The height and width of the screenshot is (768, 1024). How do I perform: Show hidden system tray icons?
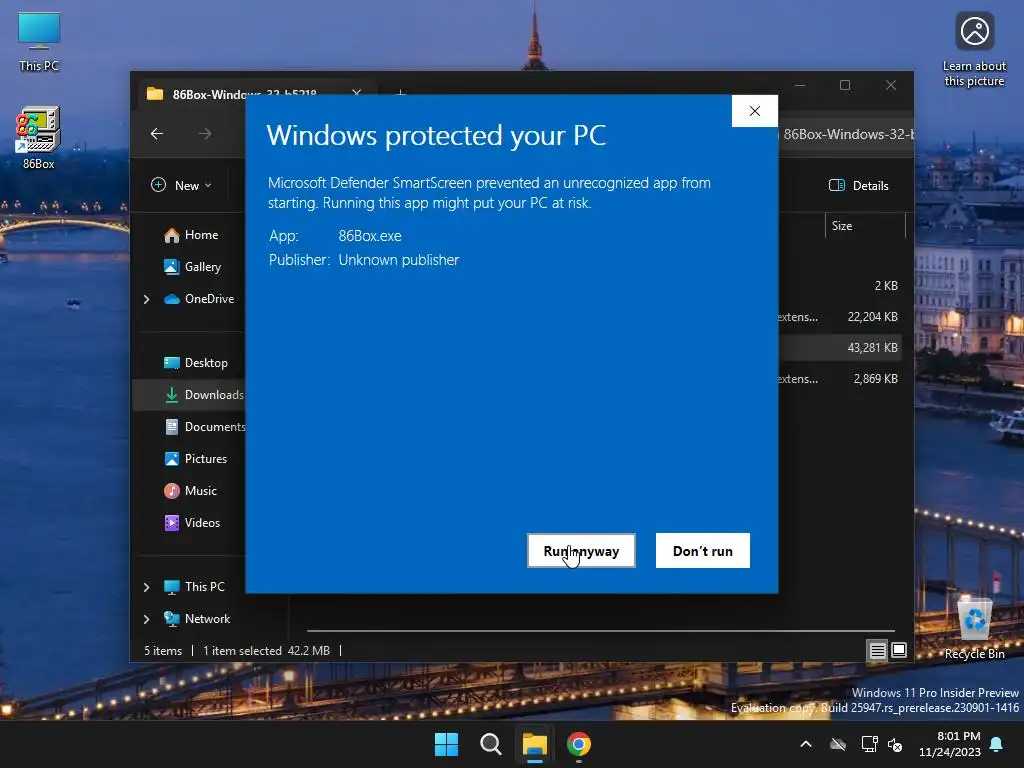pyautogui.click(x=806, y=744)
